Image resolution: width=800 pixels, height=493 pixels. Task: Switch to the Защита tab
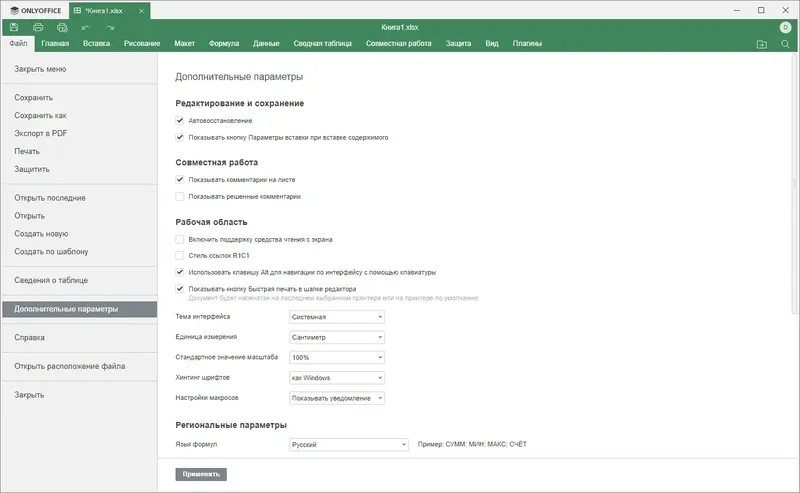coord(458,43)
